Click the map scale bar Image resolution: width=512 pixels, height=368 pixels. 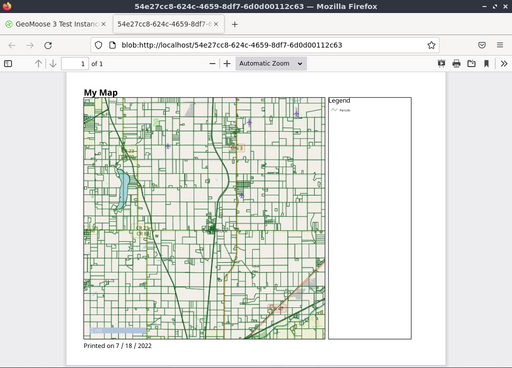click(x=118, y=330)
